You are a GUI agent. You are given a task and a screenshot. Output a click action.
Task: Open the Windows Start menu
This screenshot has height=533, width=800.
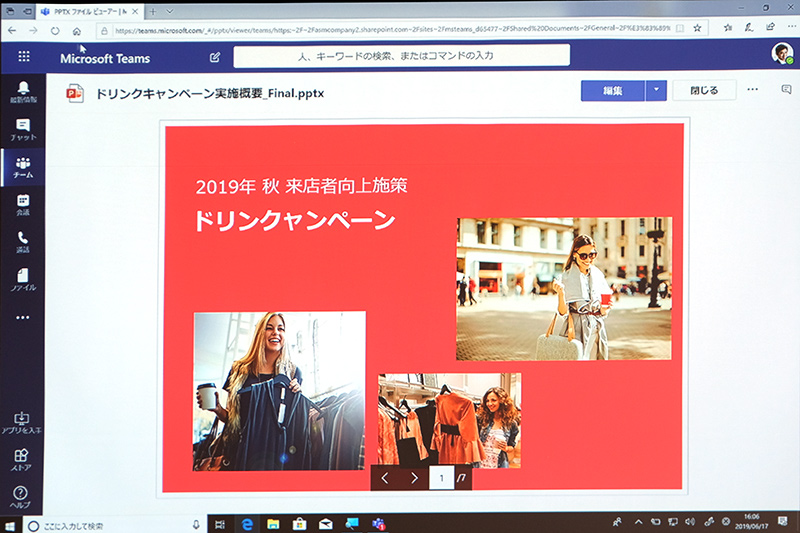9,525
